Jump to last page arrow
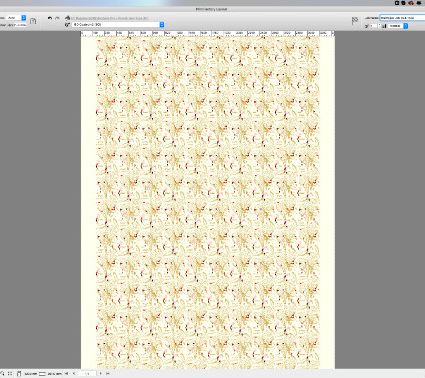Image resolution: width=425 pixels, height=378 pixels. (x=107, y=374)
